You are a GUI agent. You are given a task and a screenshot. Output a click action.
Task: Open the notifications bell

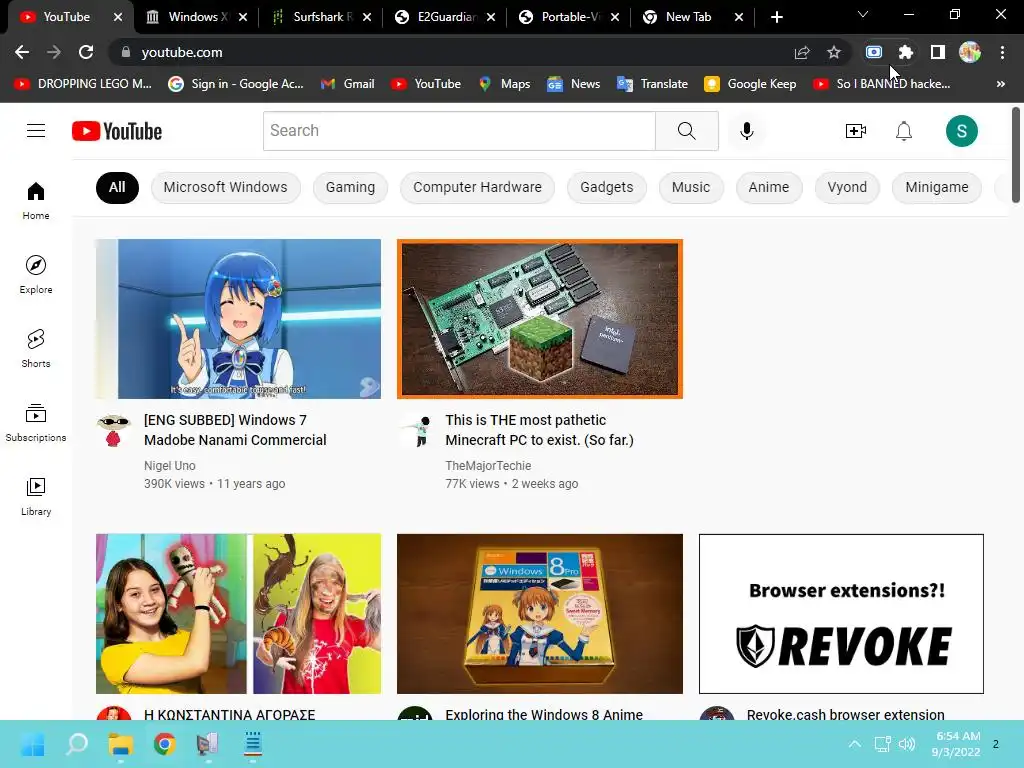click(x=904, y=131)
